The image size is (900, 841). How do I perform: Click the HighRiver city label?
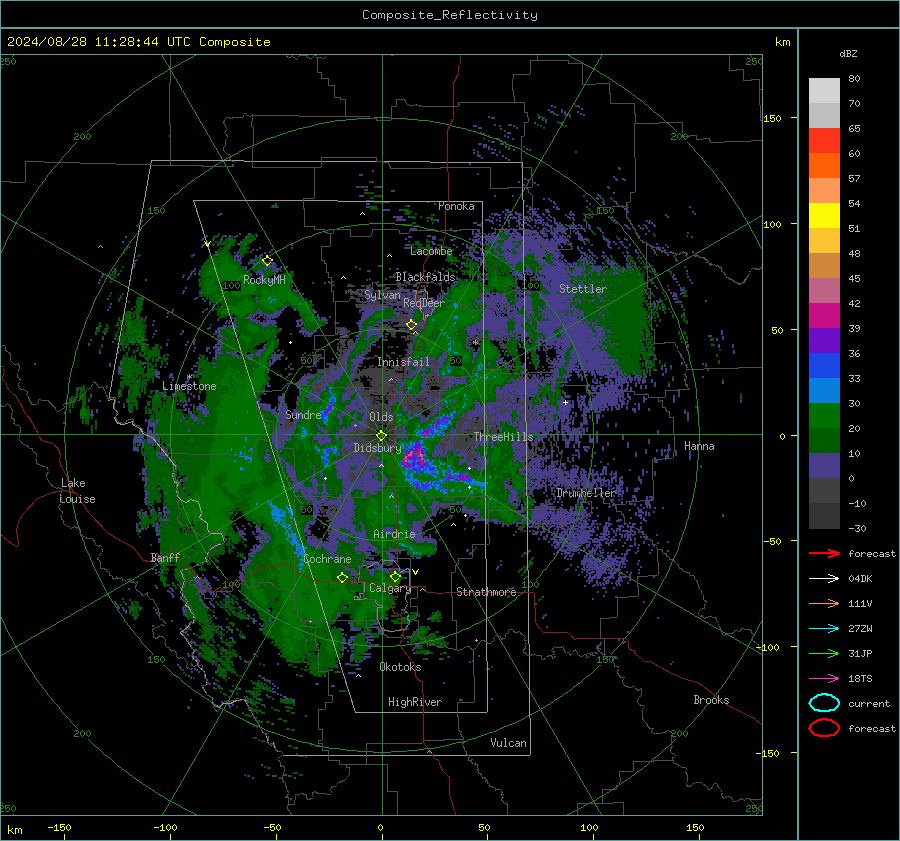click(x=415, y=702)
